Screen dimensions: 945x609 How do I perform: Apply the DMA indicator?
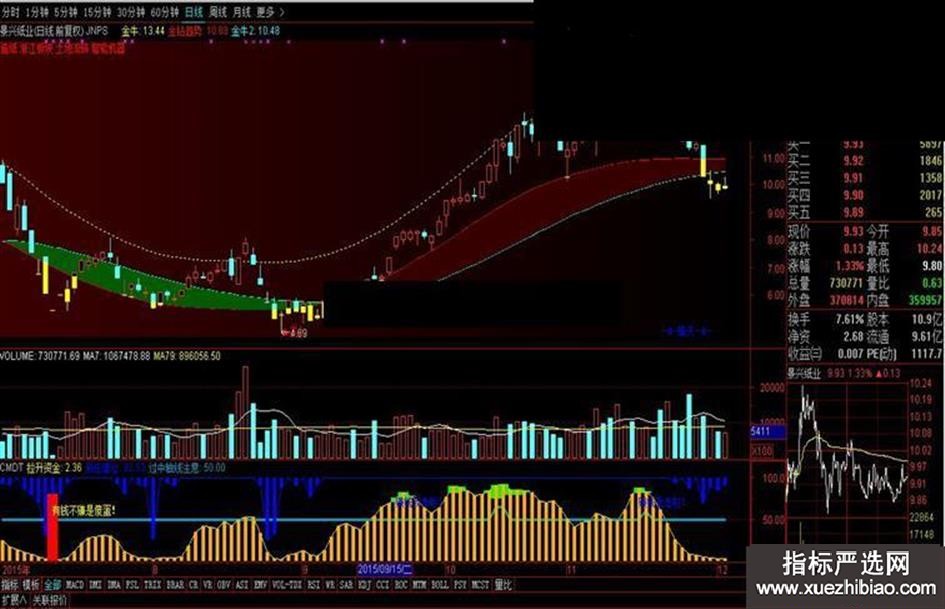point(113,585)
